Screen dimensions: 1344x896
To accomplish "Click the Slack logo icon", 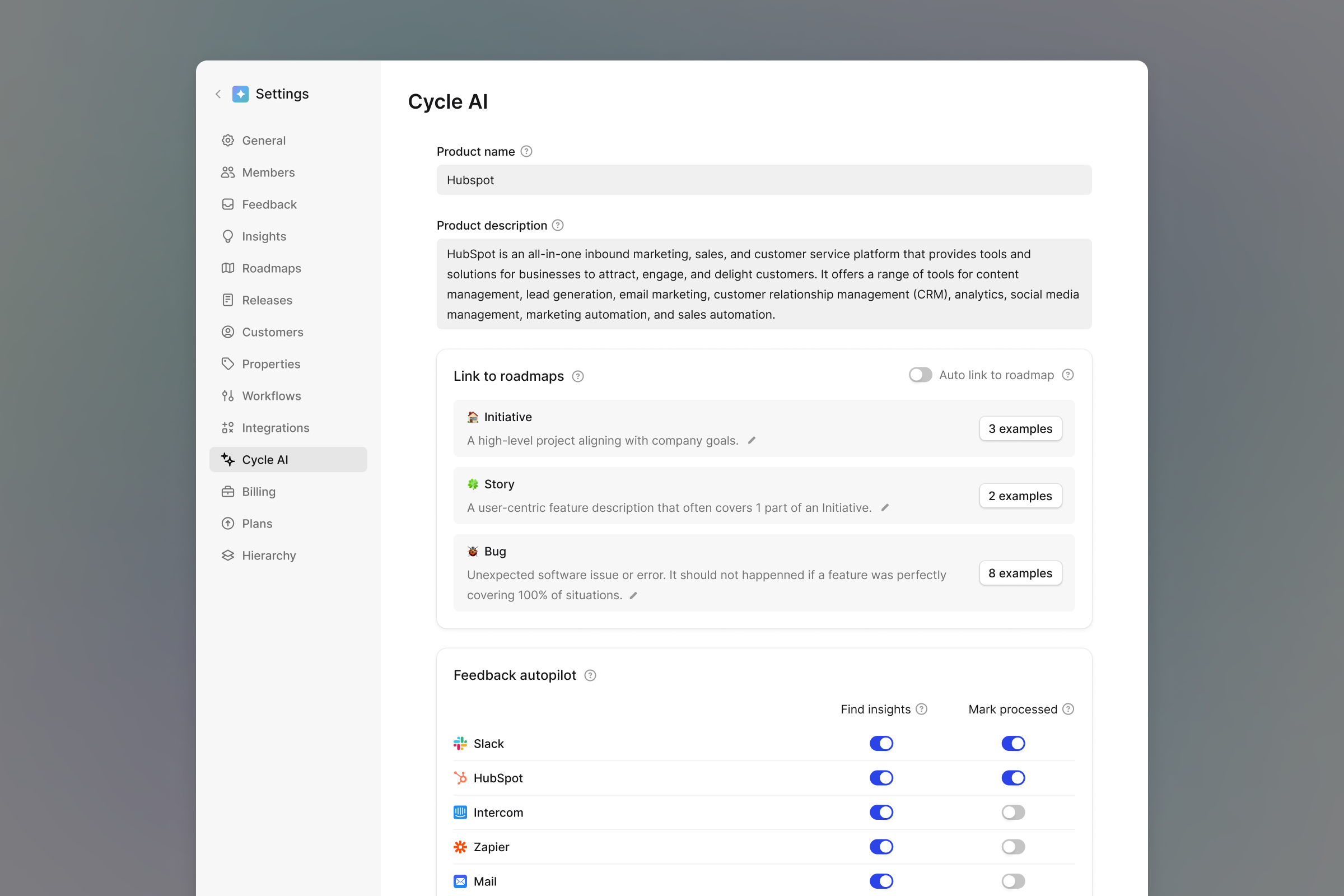I will 460,744.
